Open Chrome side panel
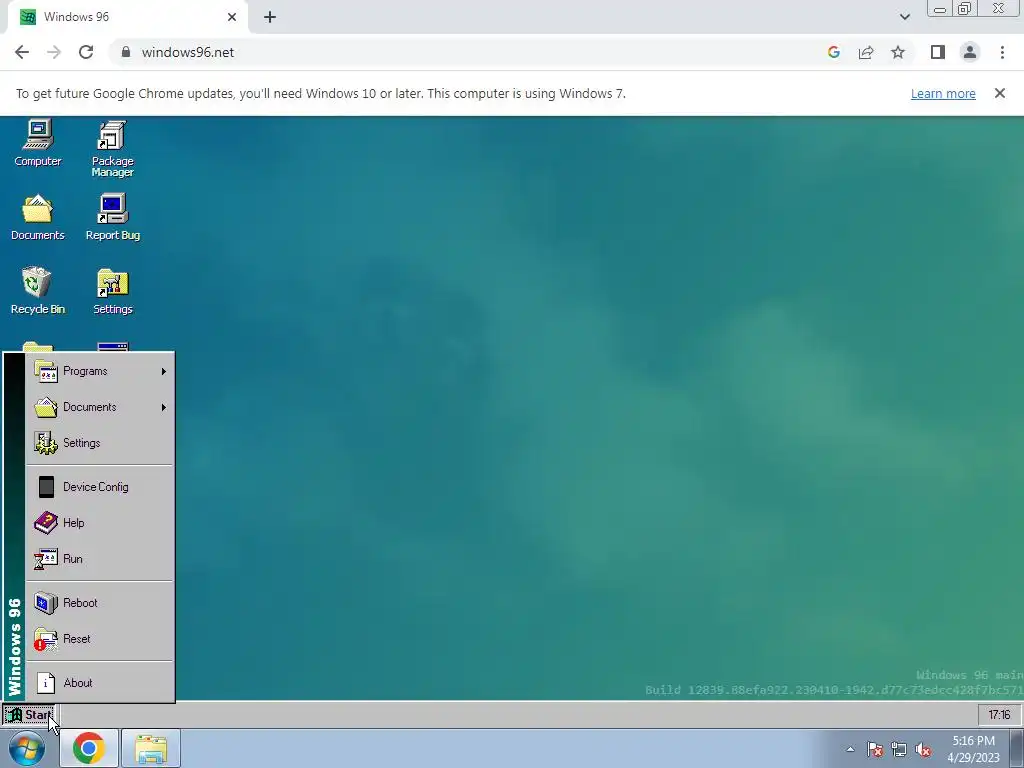The image size is (1024, 768). (938, 52)
